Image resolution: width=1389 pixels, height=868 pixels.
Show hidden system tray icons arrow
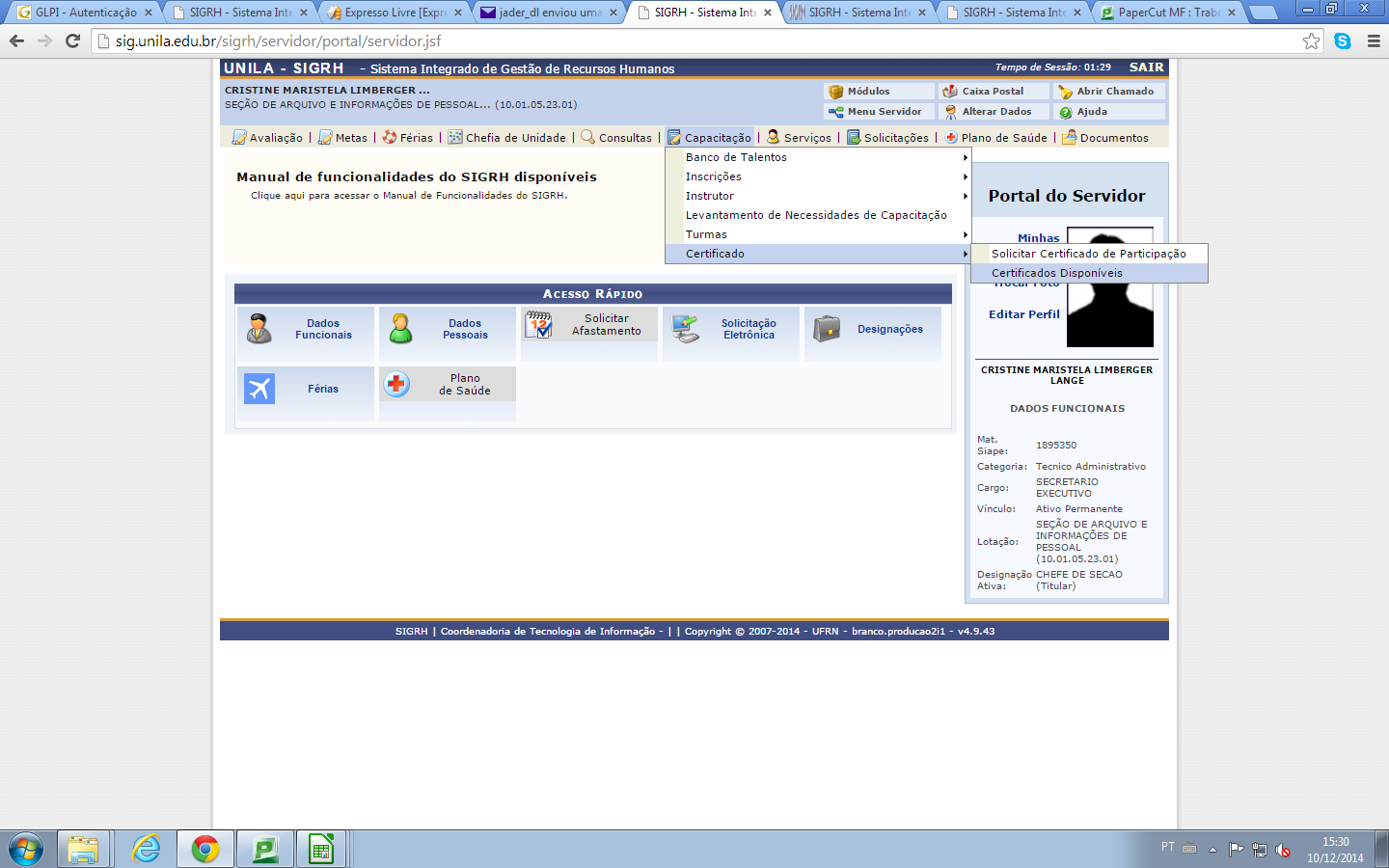pyautogui.click(x=1213, y=850)
